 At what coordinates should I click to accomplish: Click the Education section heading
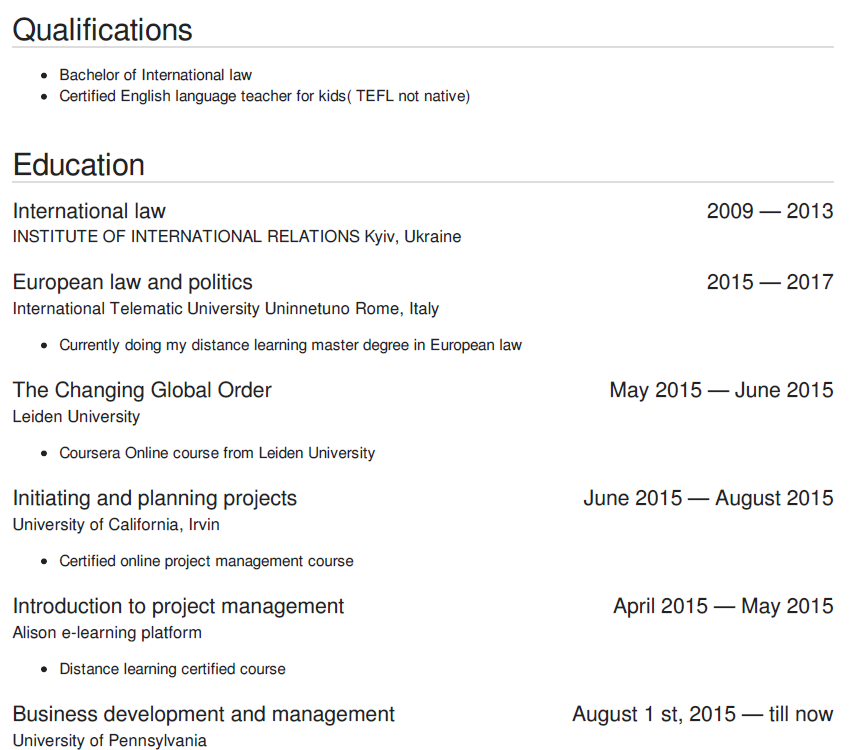click(x=79, y=165)
